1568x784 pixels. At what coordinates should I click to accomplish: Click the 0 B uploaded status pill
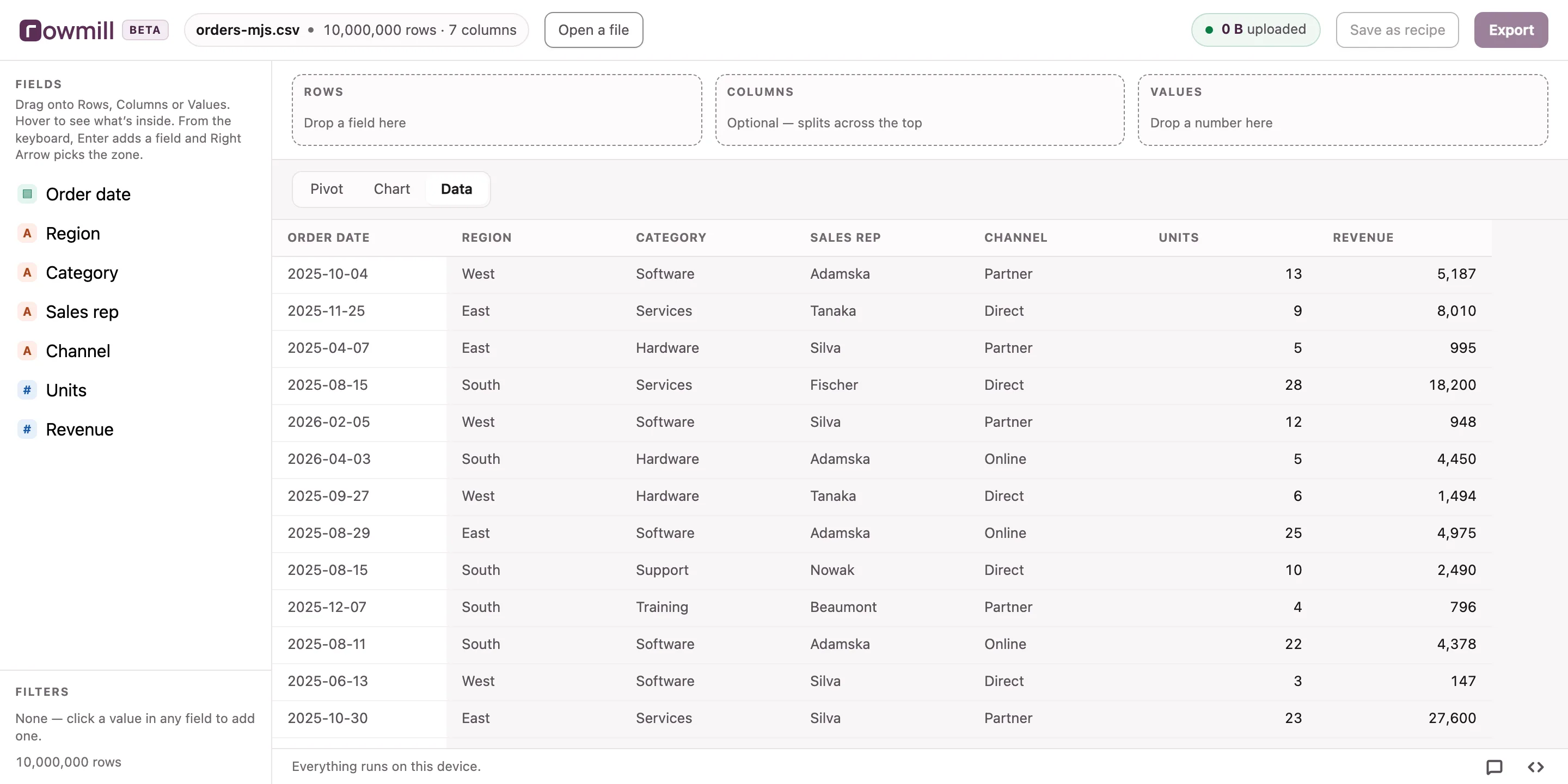point(1255,30)
